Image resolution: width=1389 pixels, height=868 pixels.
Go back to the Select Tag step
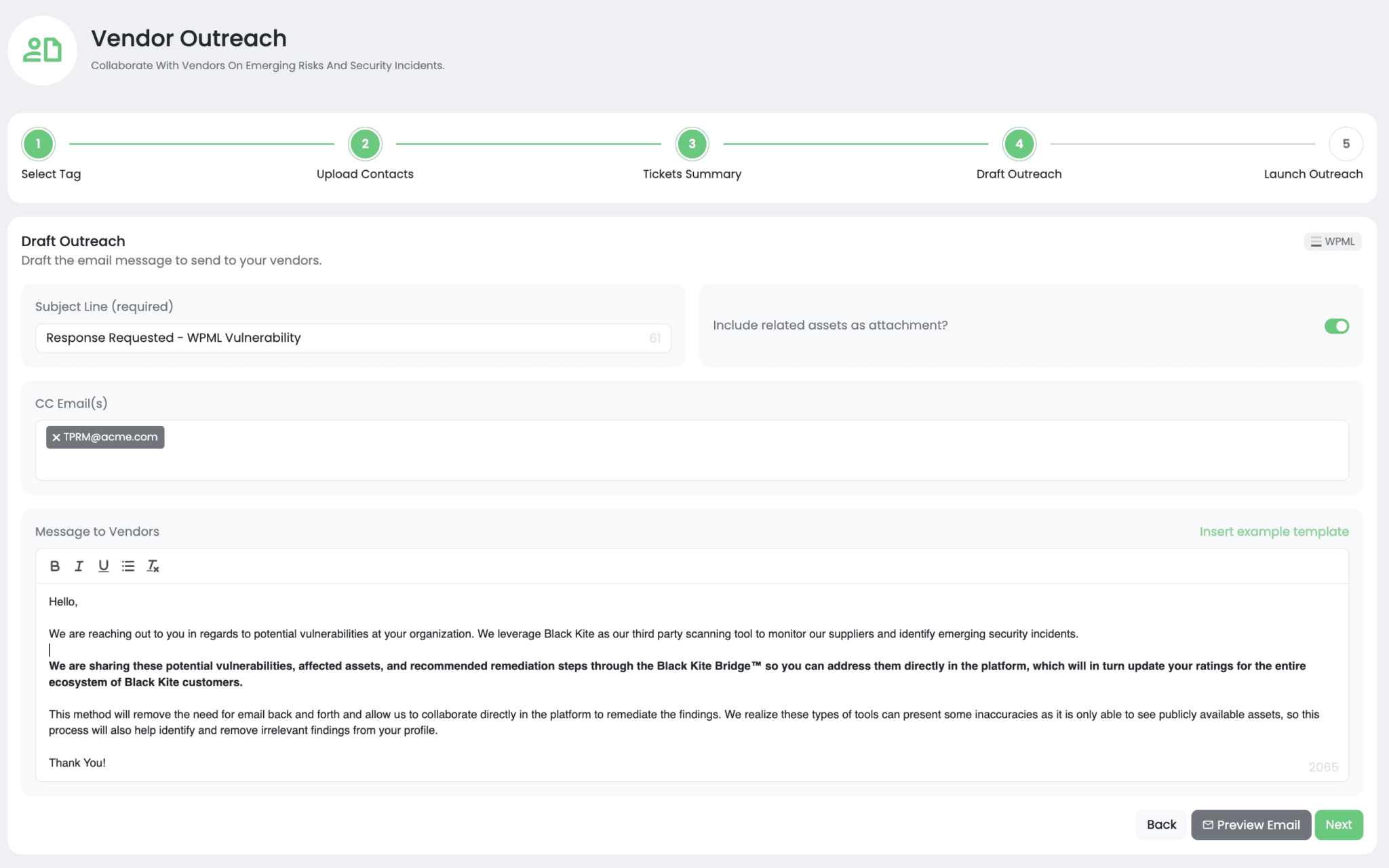[38, 144]
